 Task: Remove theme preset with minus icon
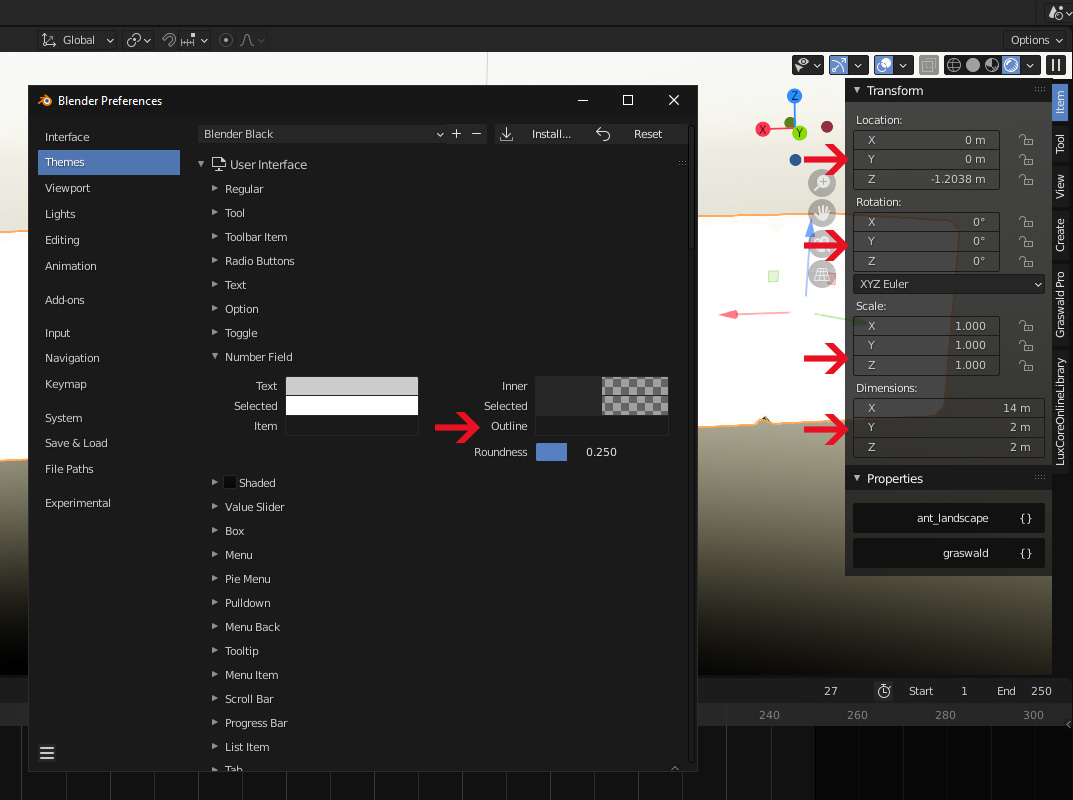[x=476, y=134]
